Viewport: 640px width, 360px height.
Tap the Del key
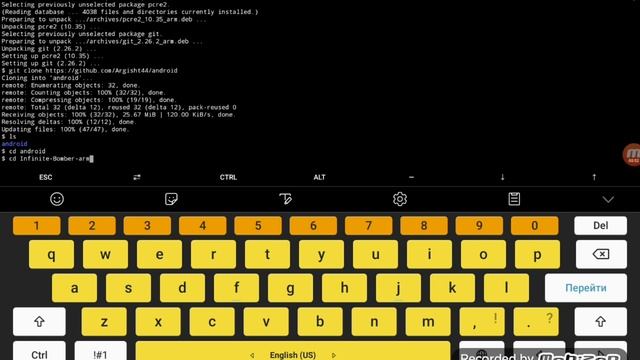point(600,225)
